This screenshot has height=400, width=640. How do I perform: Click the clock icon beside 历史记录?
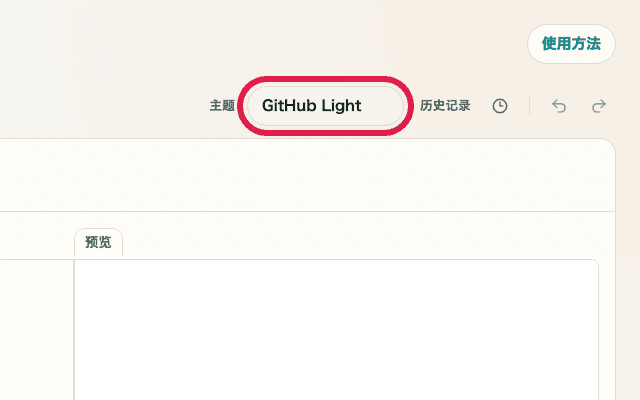[500, 106]
